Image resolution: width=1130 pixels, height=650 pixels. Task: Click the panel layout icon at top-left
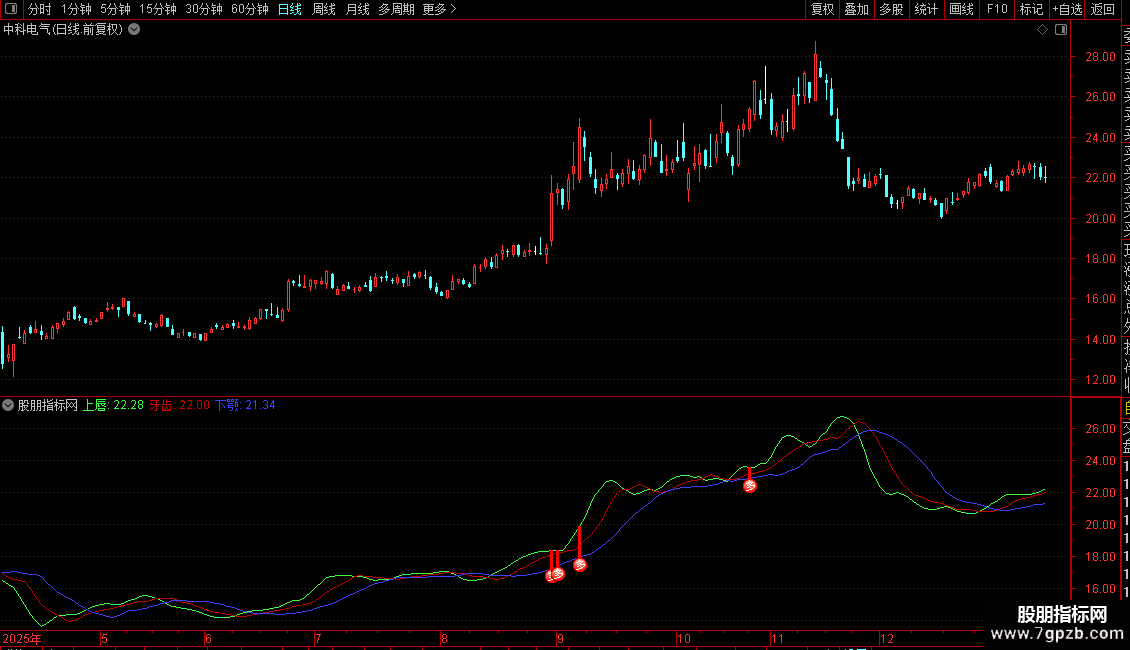tap(11, 9)
